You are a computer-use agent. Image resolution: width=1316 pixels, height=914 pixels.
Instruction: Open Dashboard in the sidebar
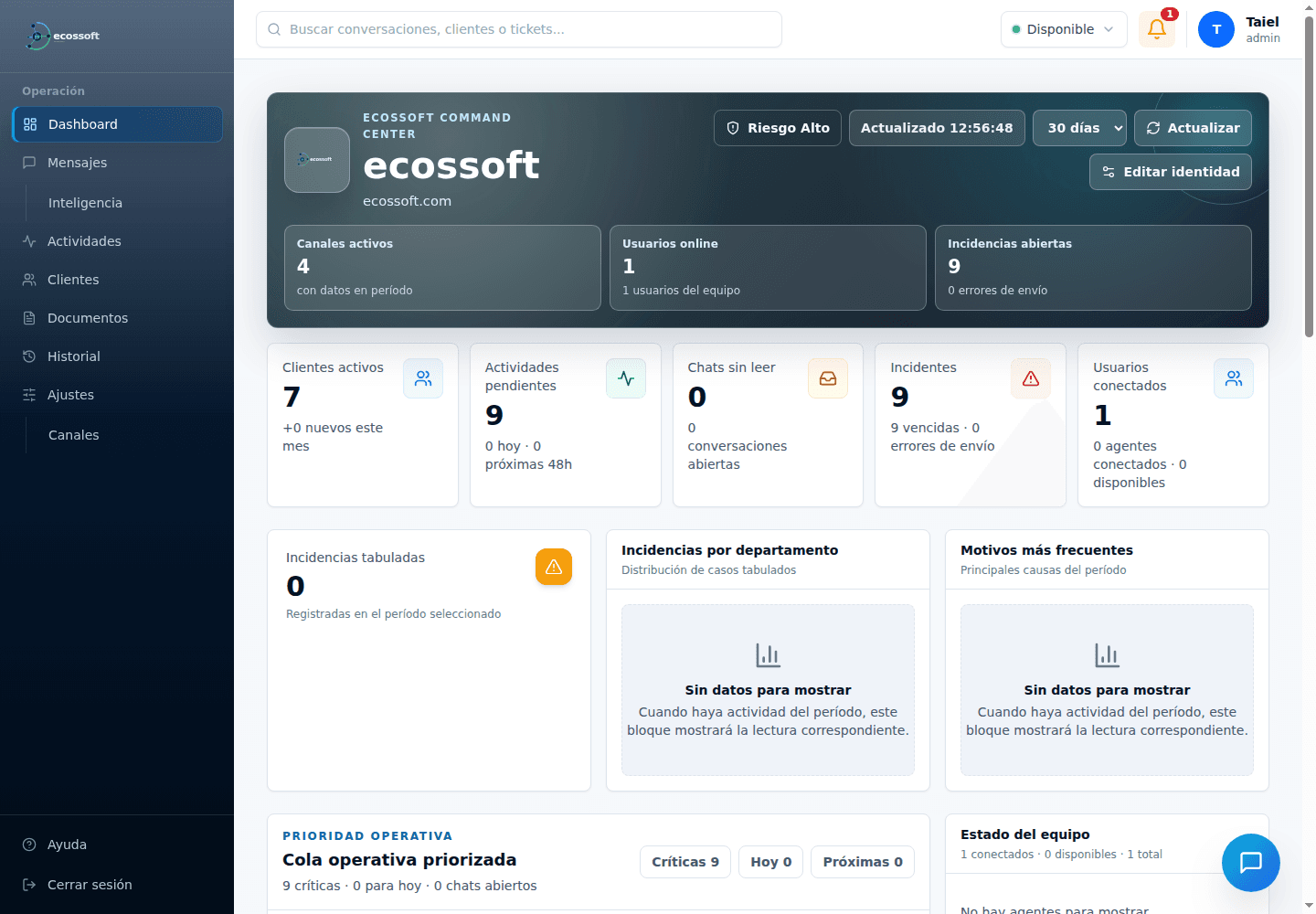click(x=117, y=124)
